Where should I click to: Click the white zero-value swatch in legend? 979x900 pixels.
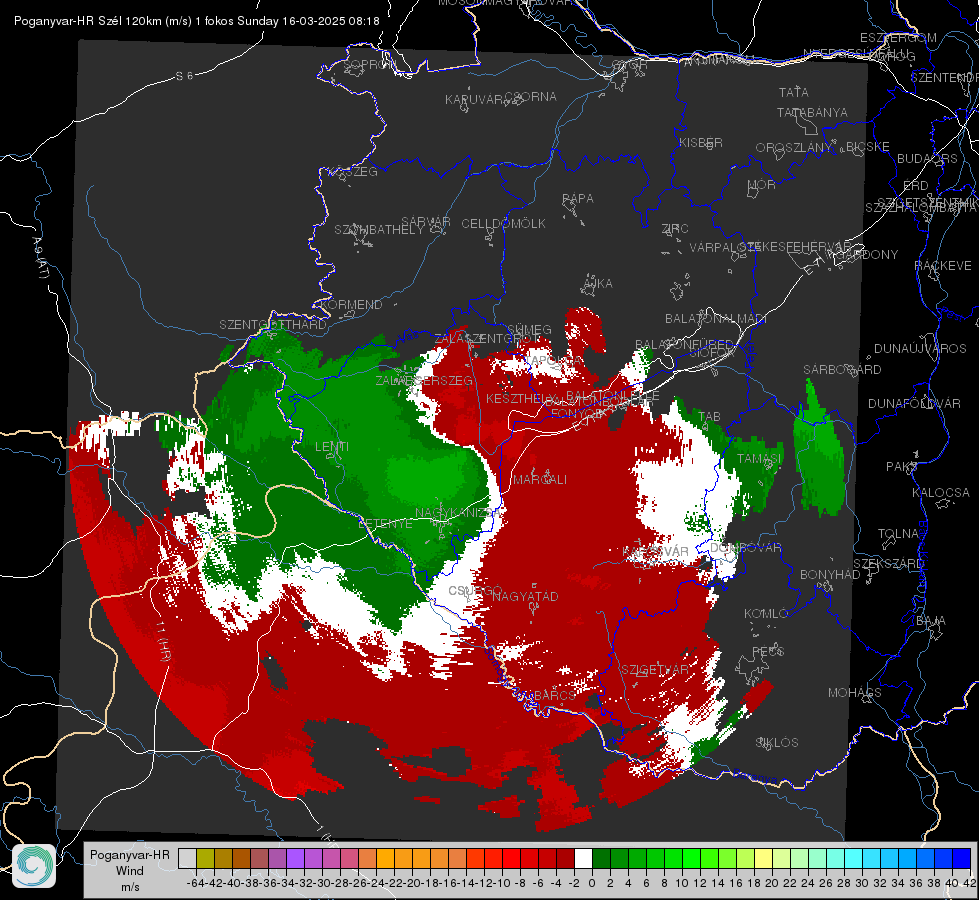(x=583, y=858)
